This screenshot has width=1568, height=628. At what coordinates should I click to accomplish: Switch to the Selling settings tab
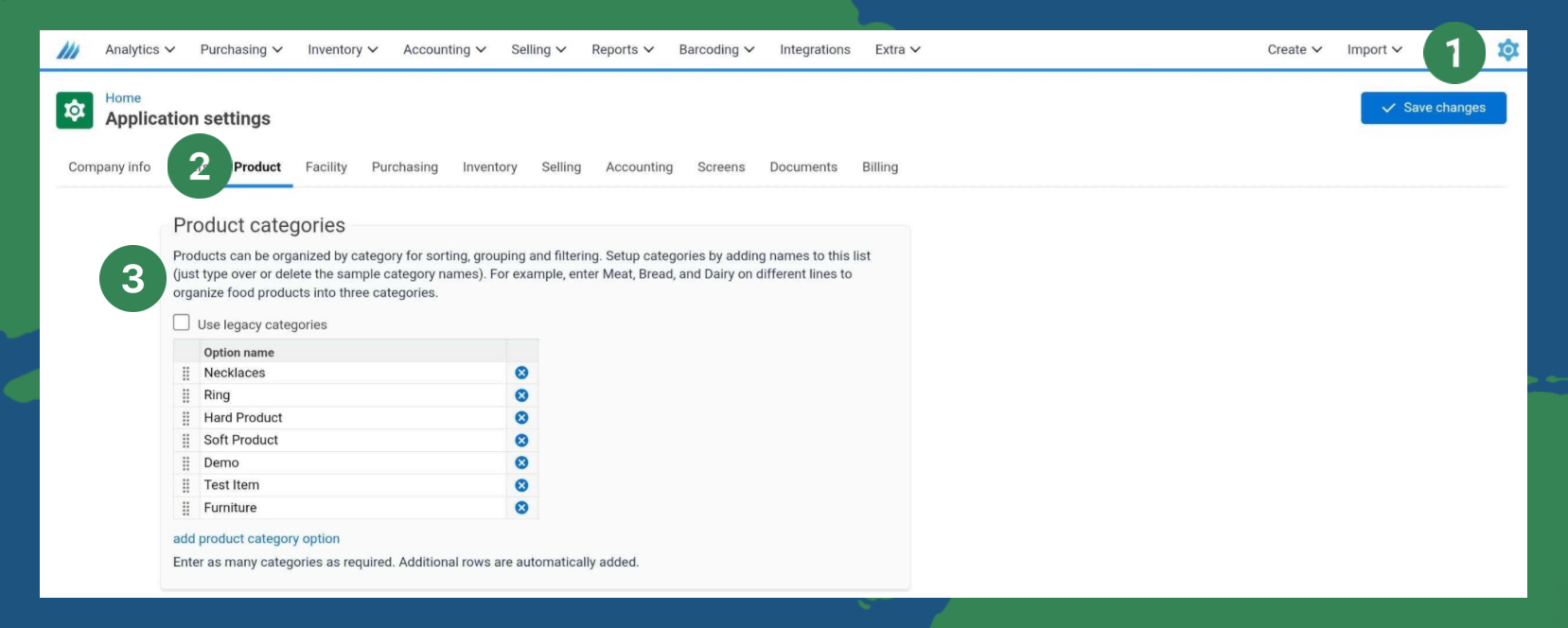tap(561, 167)
